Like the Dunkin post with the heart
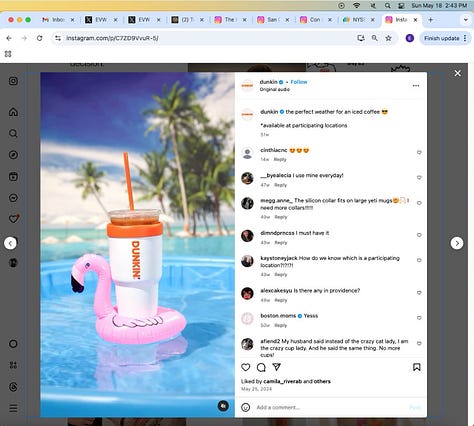Viewport: 474px width, 426px height. (x=246, y=367)
